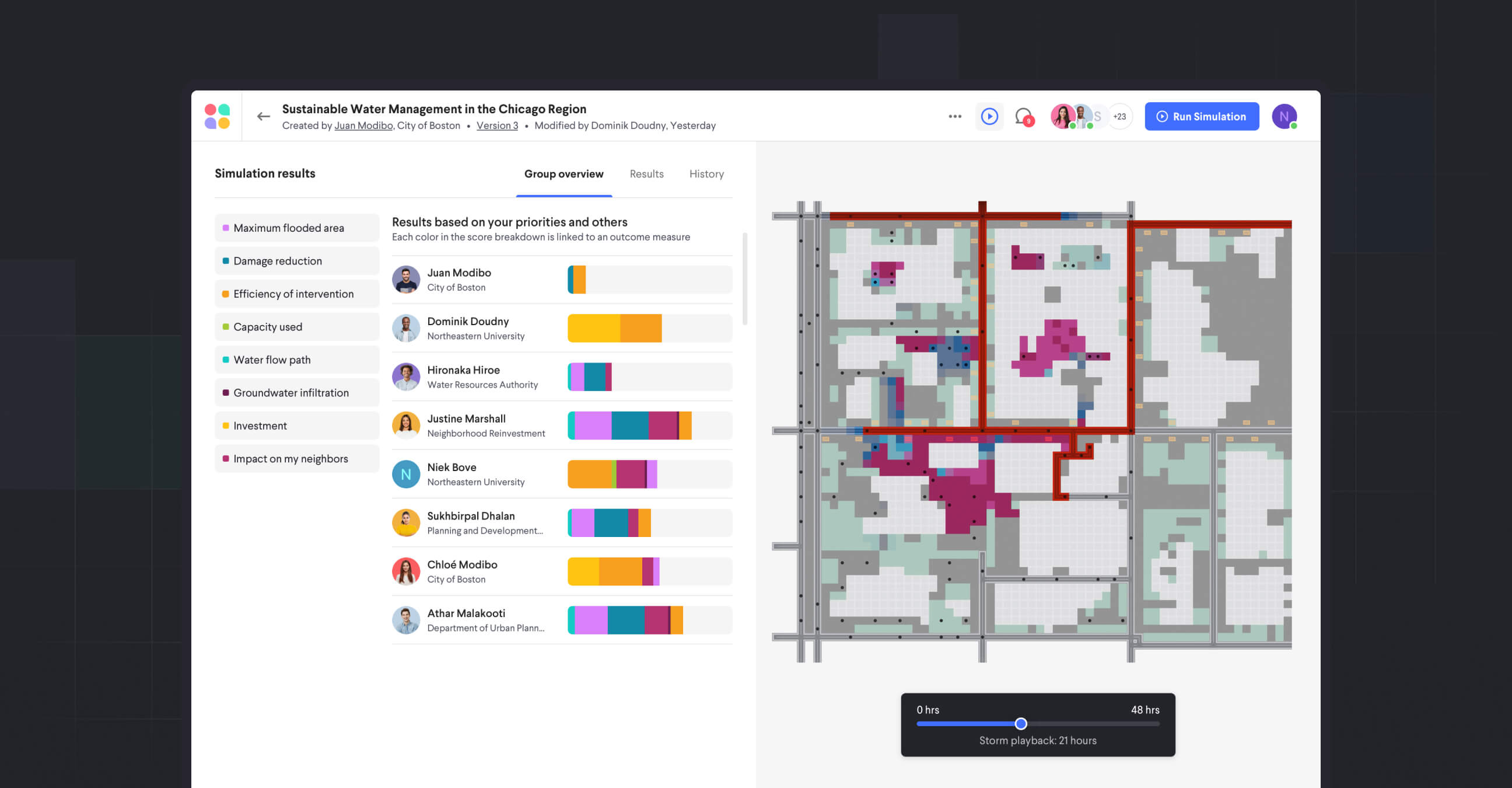
Task: Switch to the History tab
Action: pos(706,174)
